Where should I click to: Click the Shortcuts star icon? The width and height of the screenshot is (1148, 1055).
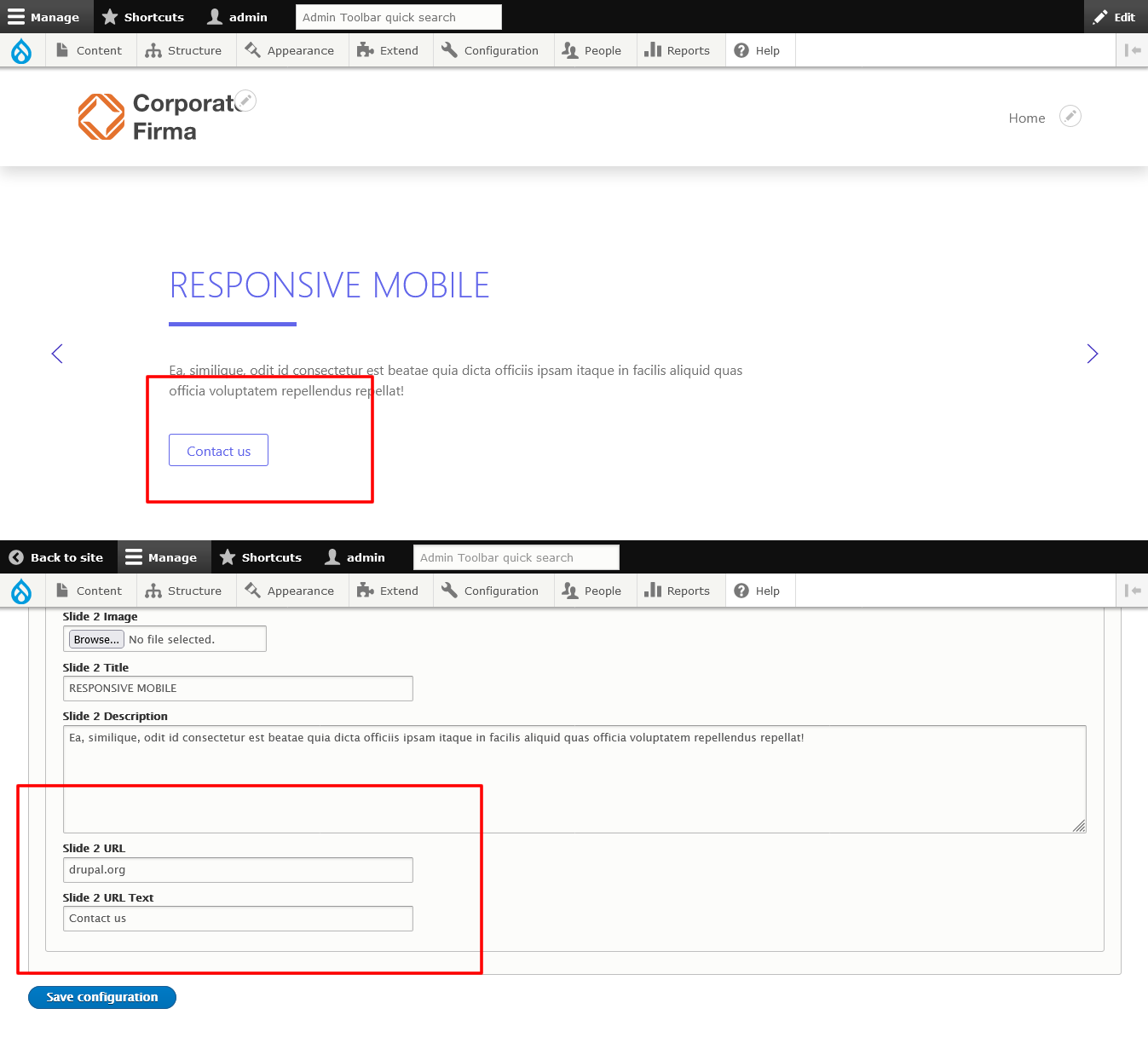110,16
